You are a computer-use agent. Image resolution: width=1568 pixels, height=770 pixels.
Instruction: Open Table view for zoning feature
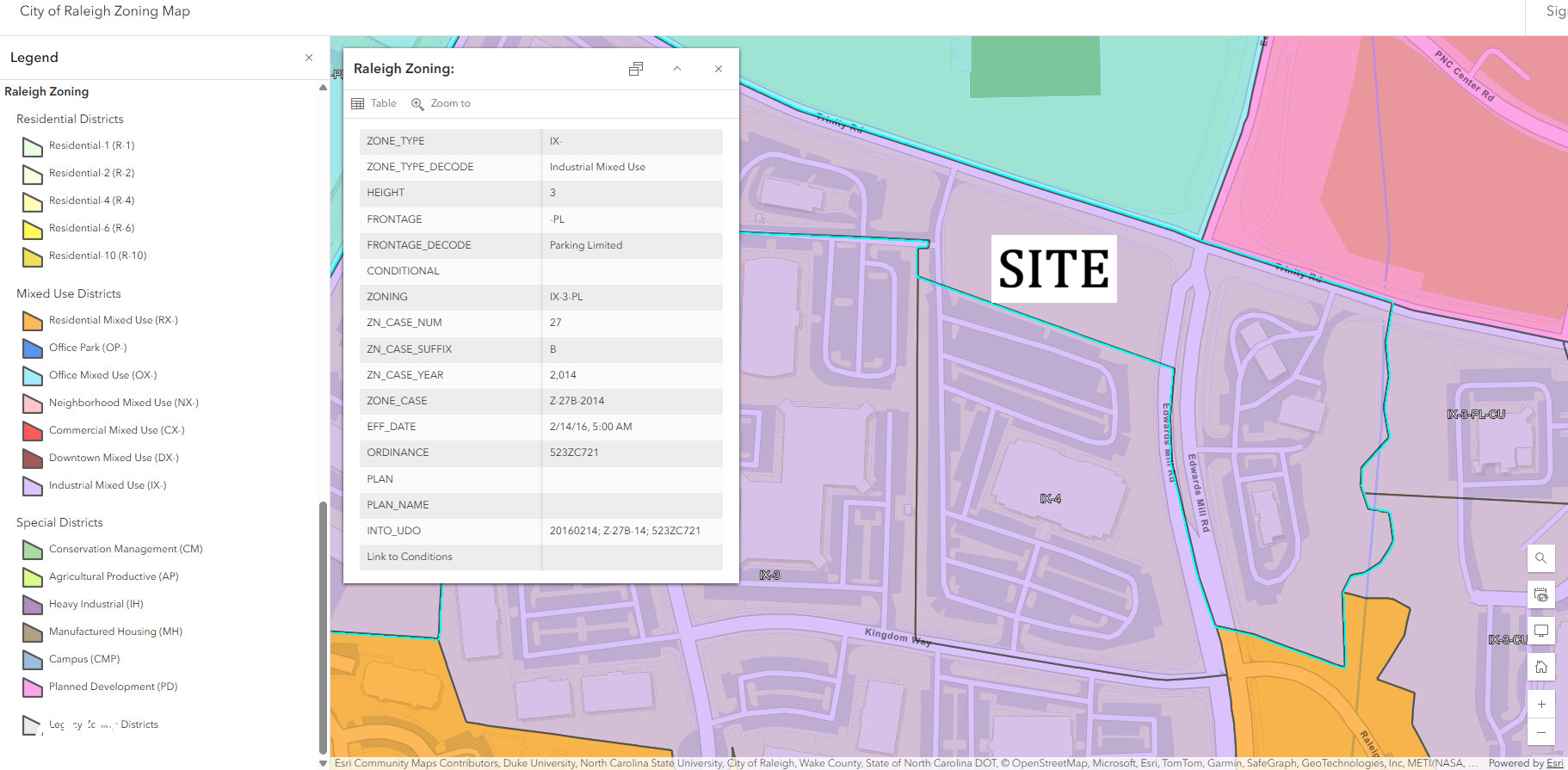373,103
